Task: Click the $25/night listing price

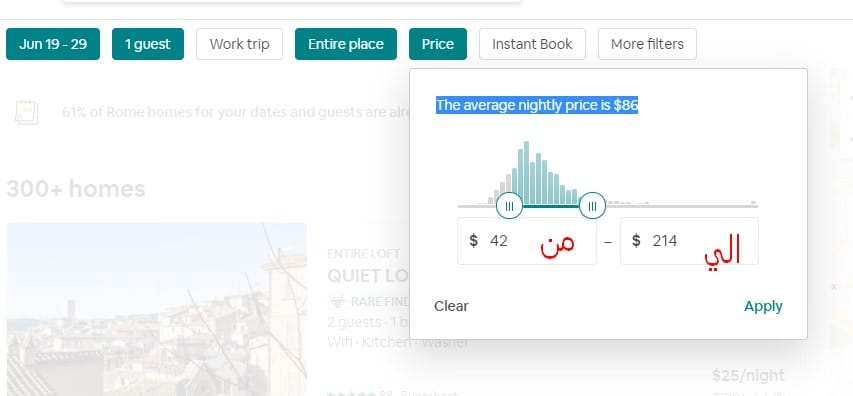Action: coord(748,375)
